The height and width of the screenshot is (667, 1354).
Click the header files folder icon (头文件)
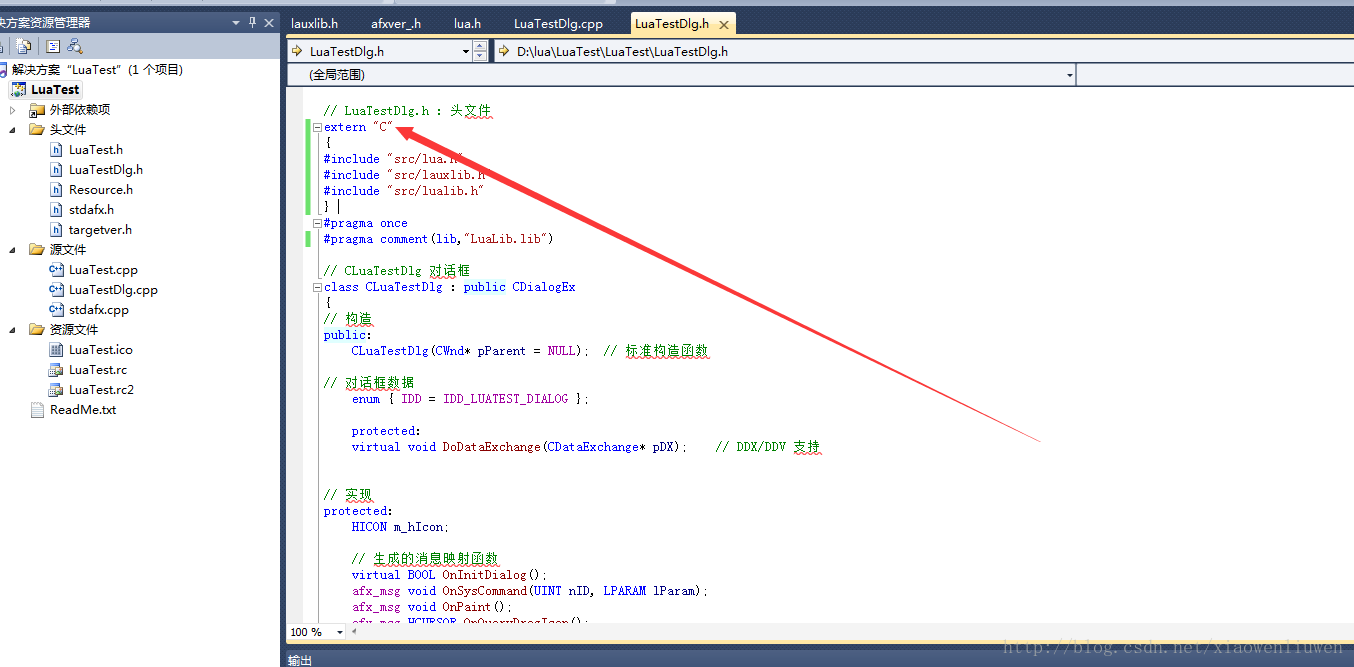(x=37, y=129)
